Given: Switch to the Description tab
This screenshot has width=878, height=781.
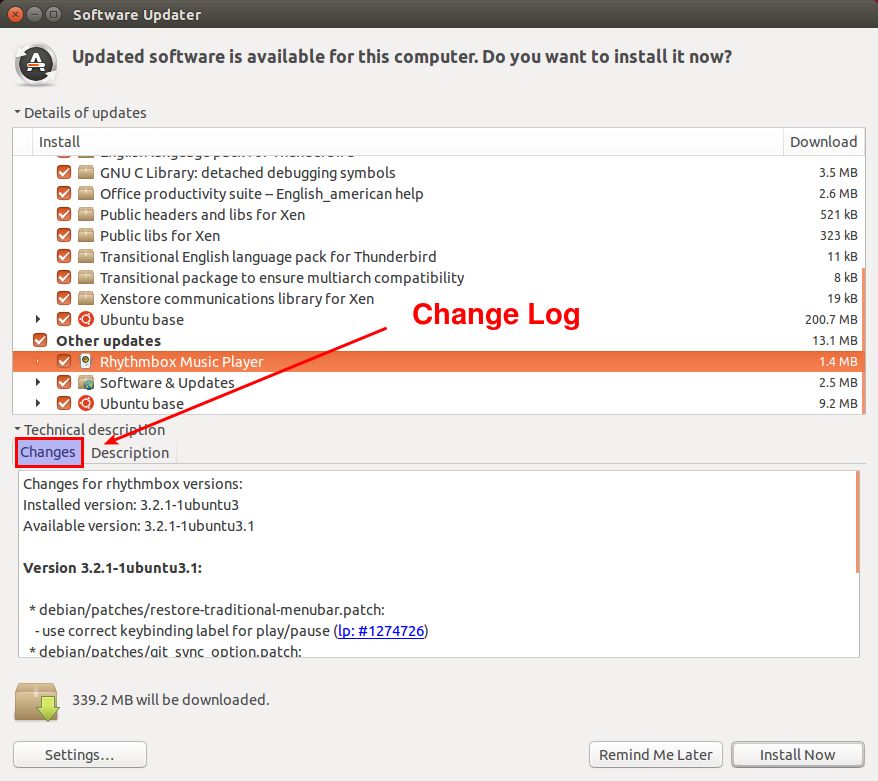Looking at the screenshot, I should pos(130,453).
